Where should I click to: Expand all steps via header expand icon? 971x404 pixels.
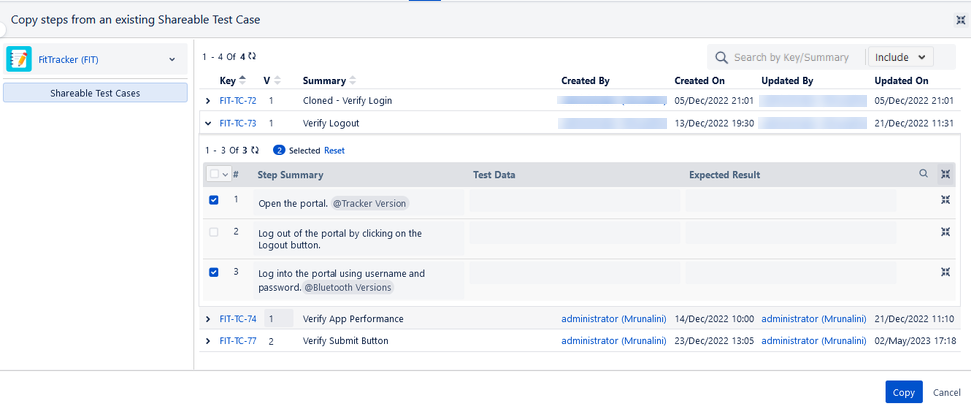coord(945,174)
